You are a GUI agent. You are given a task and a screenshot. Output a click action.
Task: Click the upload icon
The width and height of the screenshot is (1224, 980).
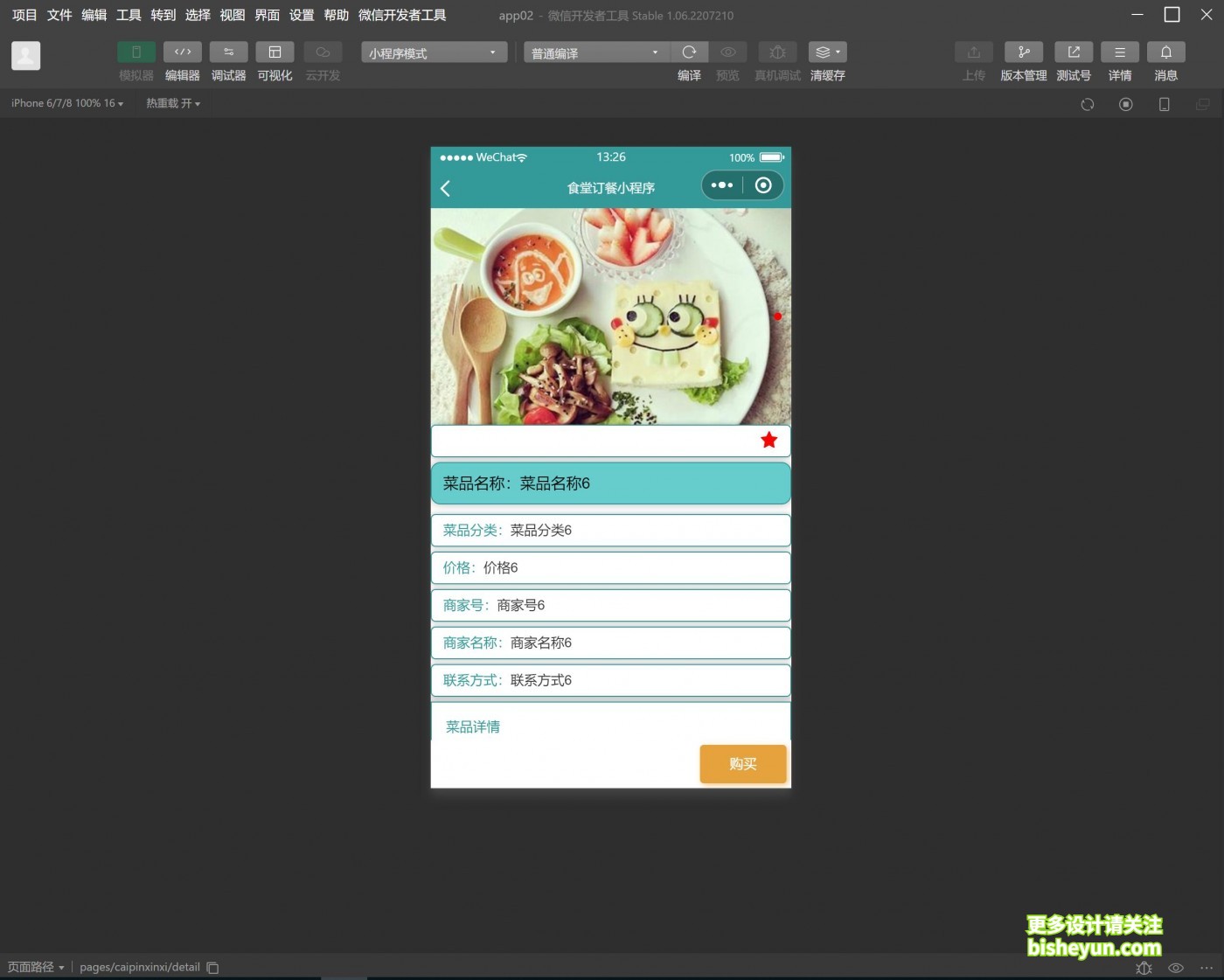[x=974, y=52]
